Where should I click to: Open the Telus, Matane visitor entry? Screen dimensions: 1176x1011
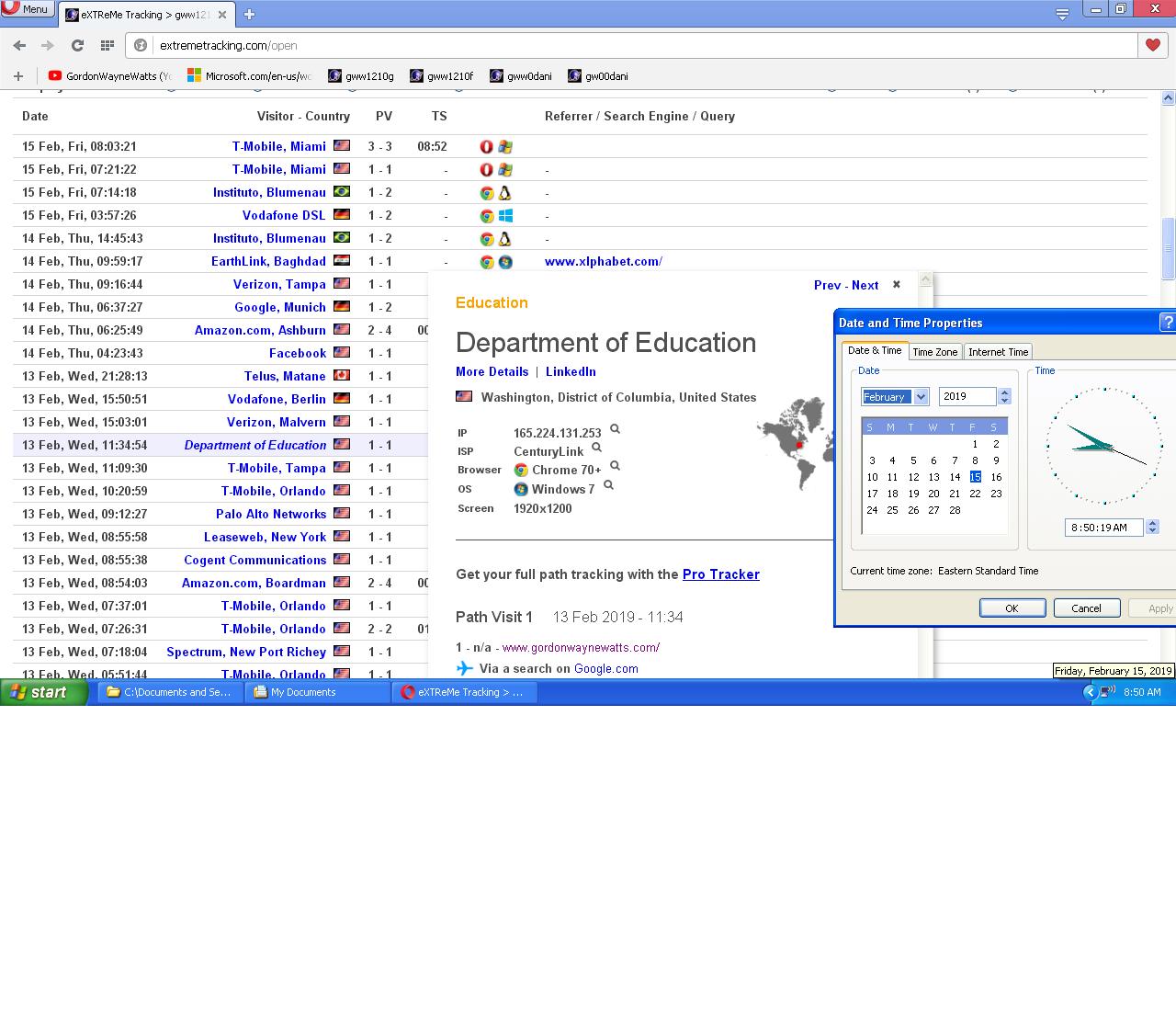pos(285,376)
